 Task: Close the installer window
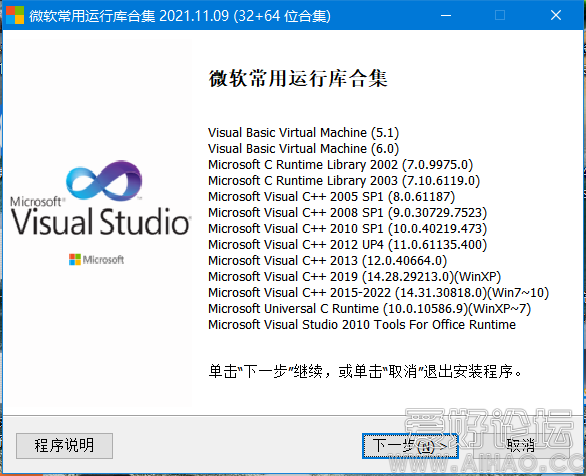point(556,15)
